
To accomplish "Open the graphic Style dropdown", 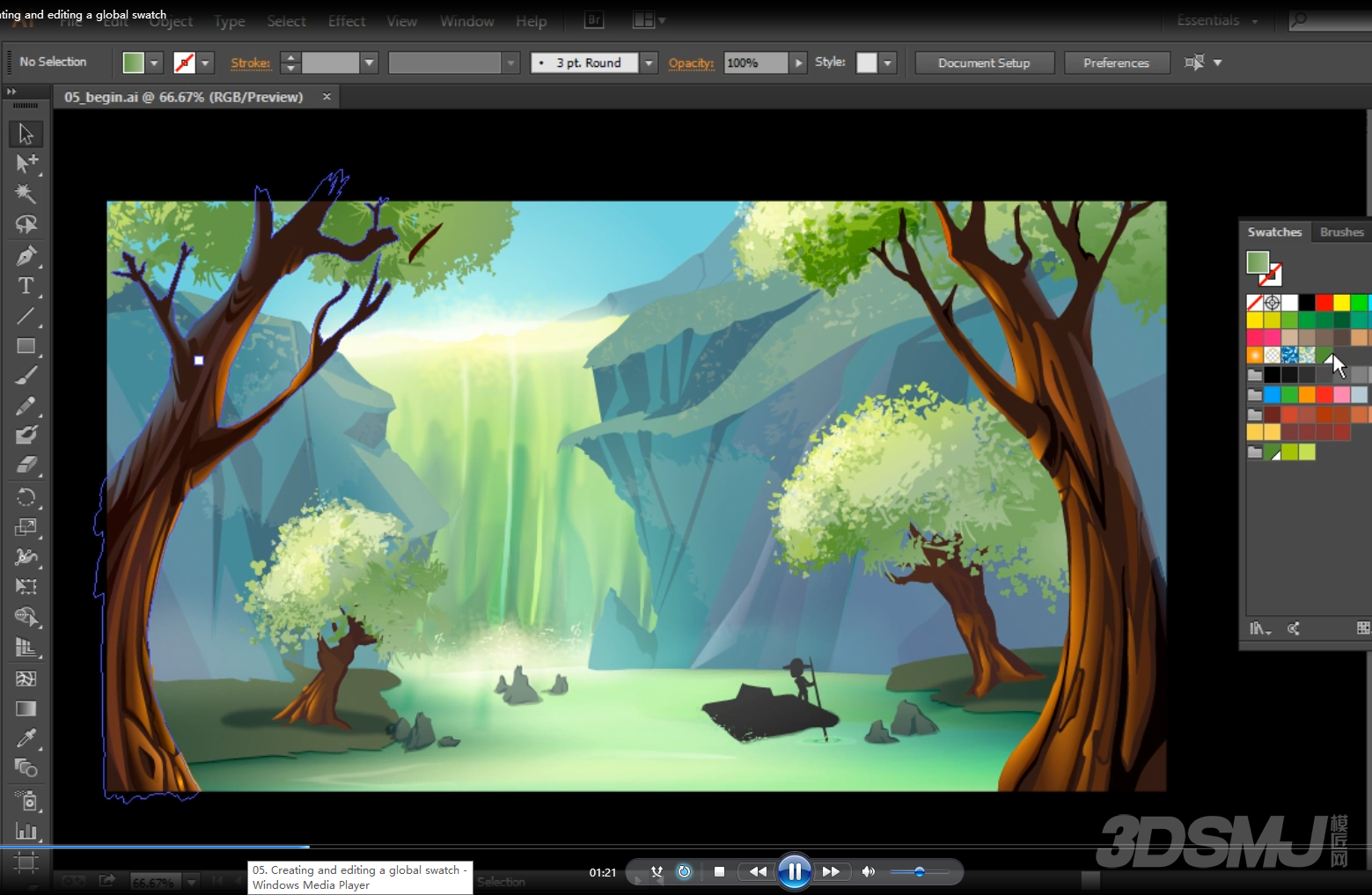I will point(888,62).
